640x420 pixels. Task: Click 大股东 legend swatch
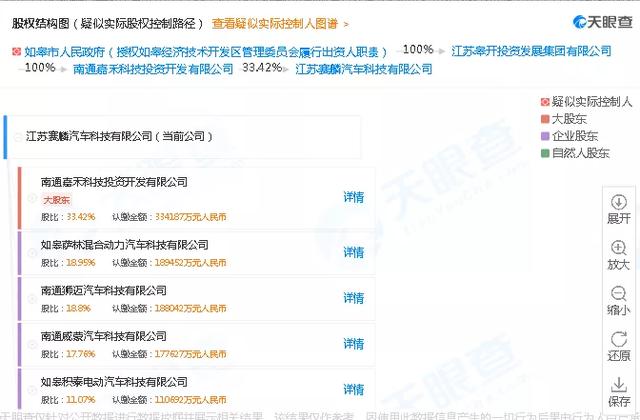click(545, 119)
